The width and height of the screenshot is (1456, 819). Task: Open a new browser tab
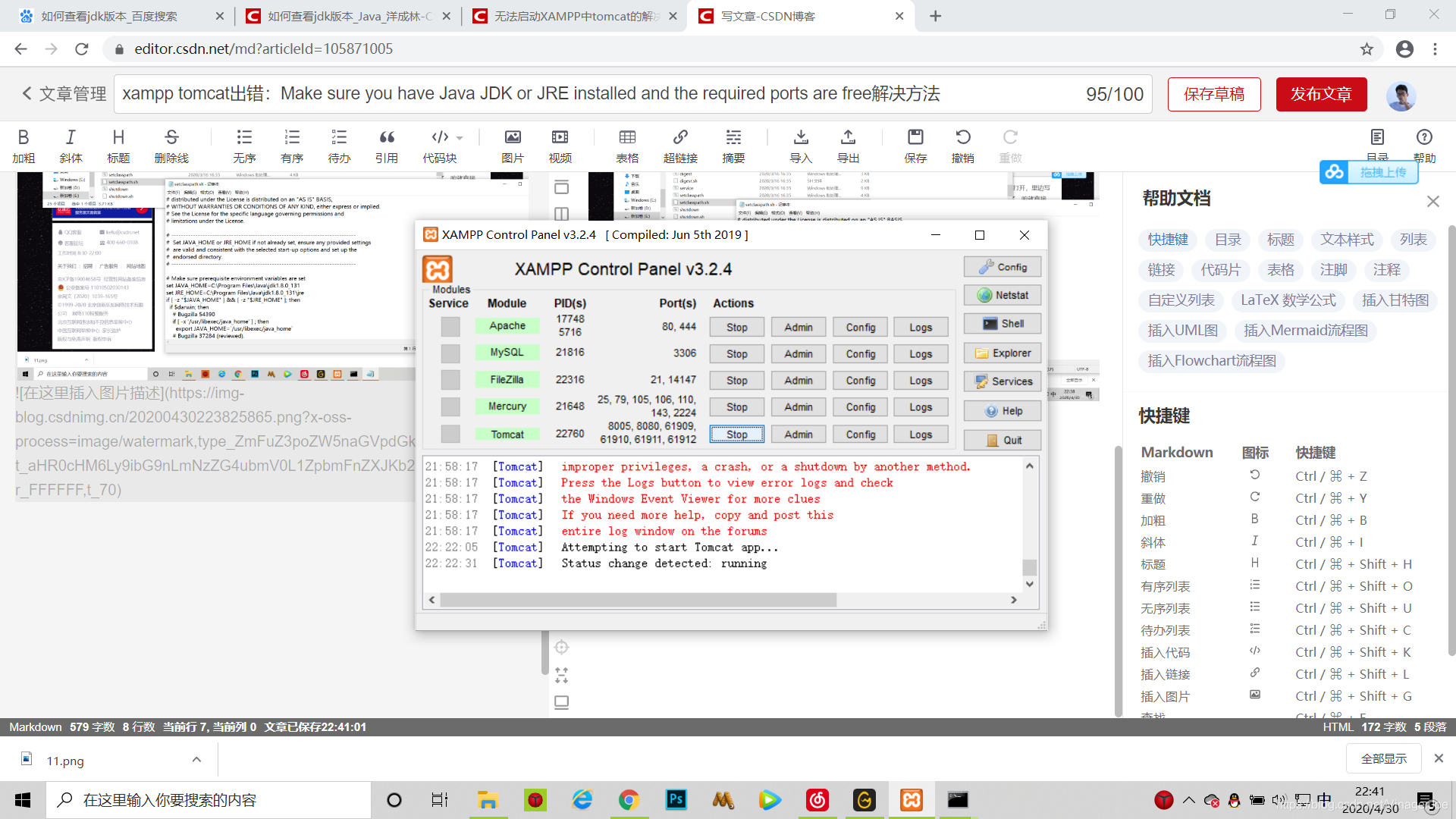pos(936,16)
